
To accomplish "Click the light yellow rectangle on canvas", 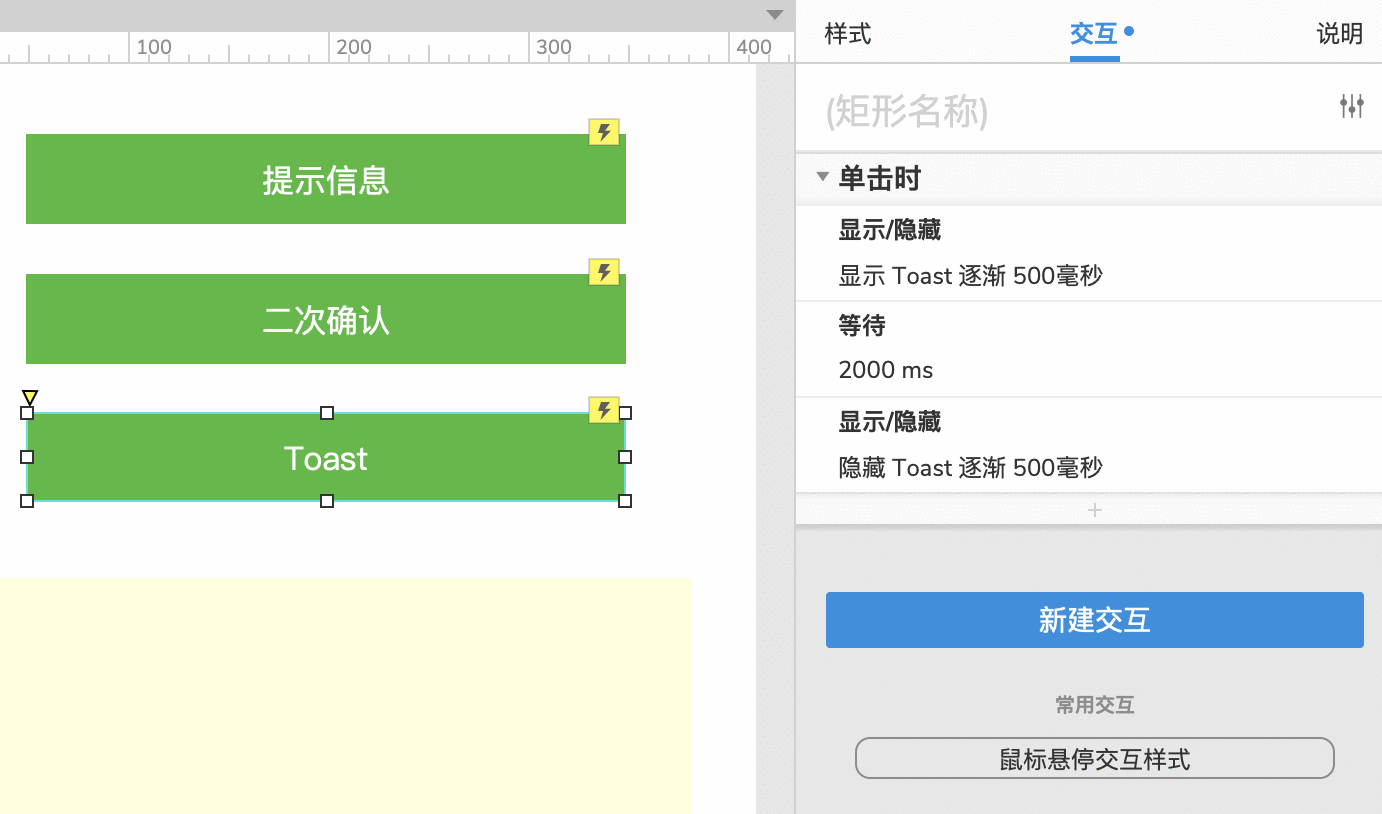I will [x=346, y=695].
